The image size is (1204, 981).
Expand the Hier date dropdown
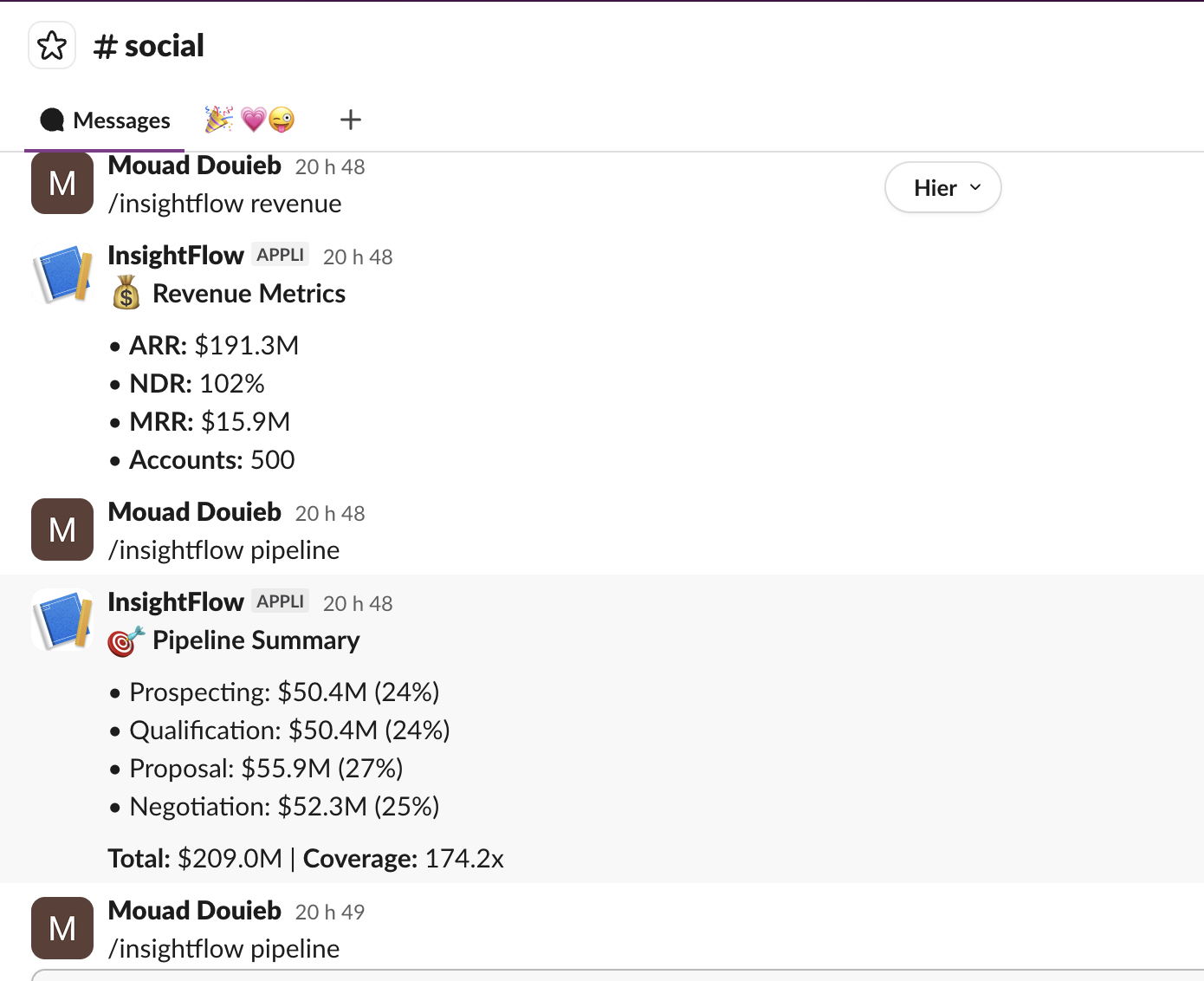point(942,187)
